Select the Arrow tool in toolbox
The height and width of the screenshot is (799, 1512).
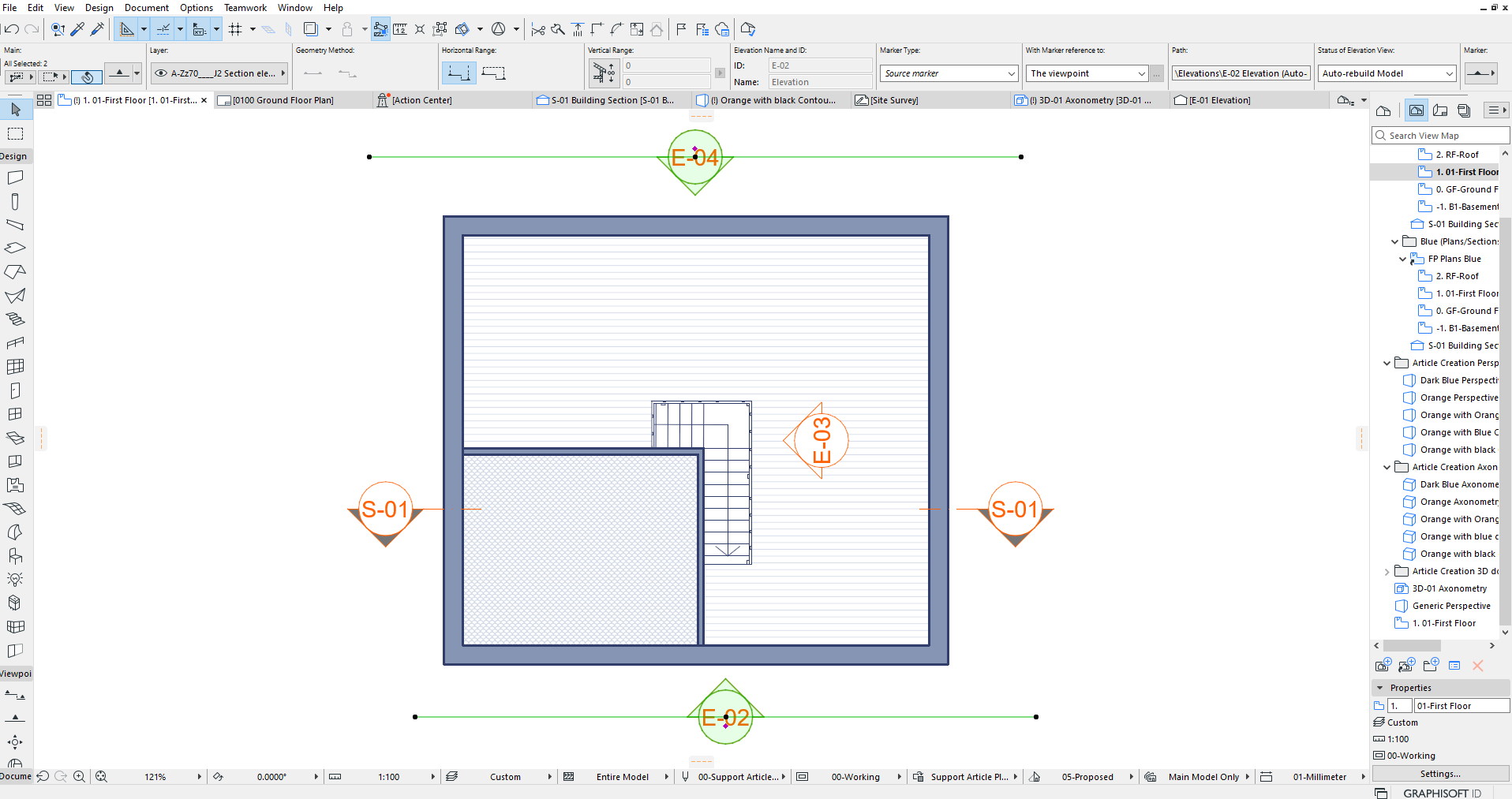point(15,110)
